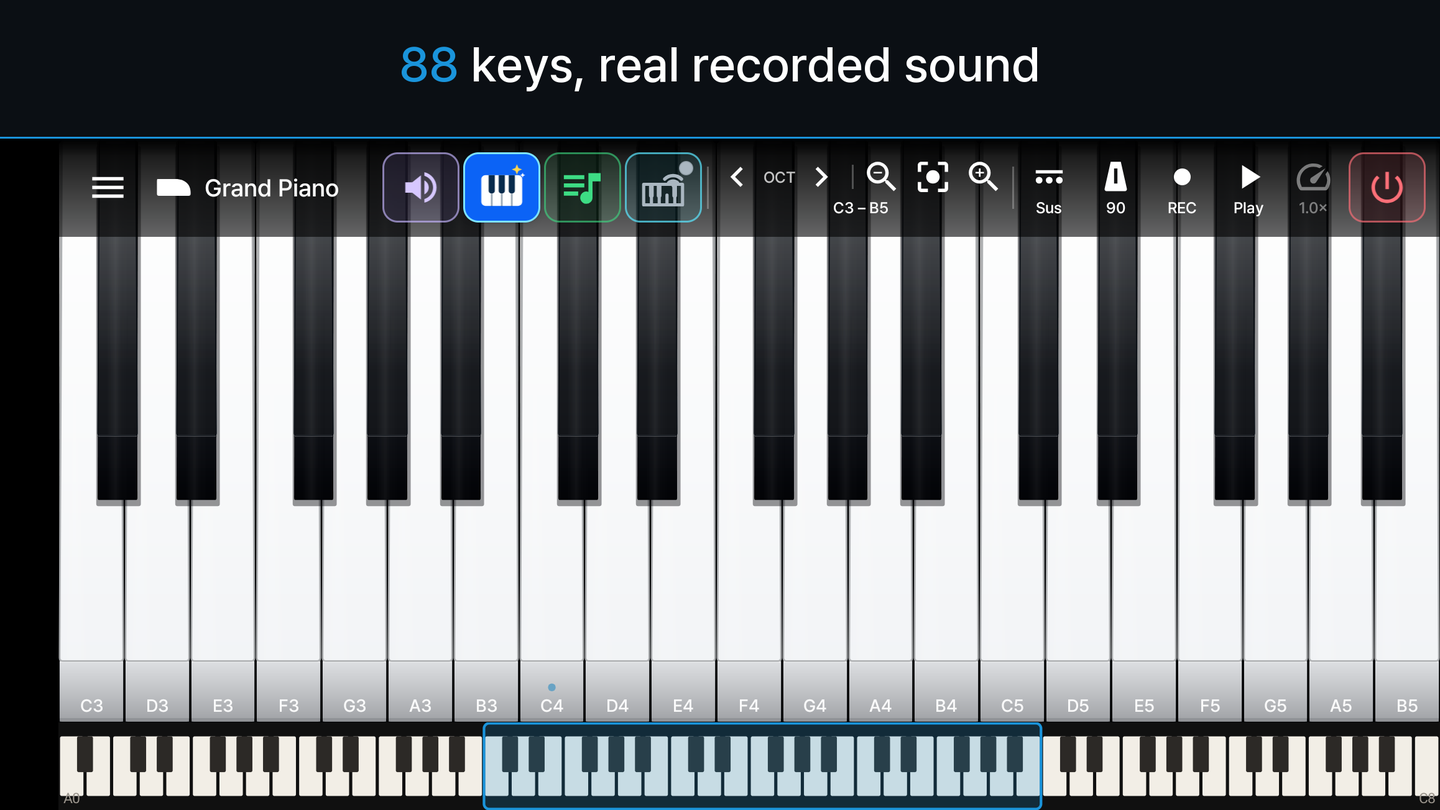Click the Play button
Screen dimensions: 1440x810
[1248, 189]
